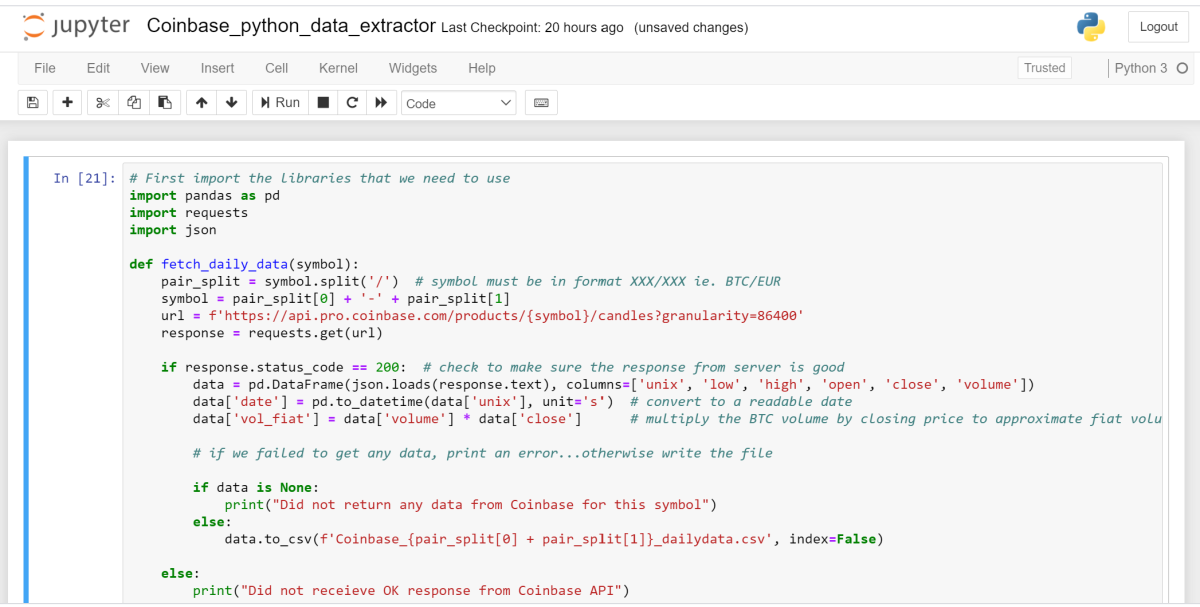Paste a cell using the clipboard icon
The image size is (1200, 607).
pos(165,102)
